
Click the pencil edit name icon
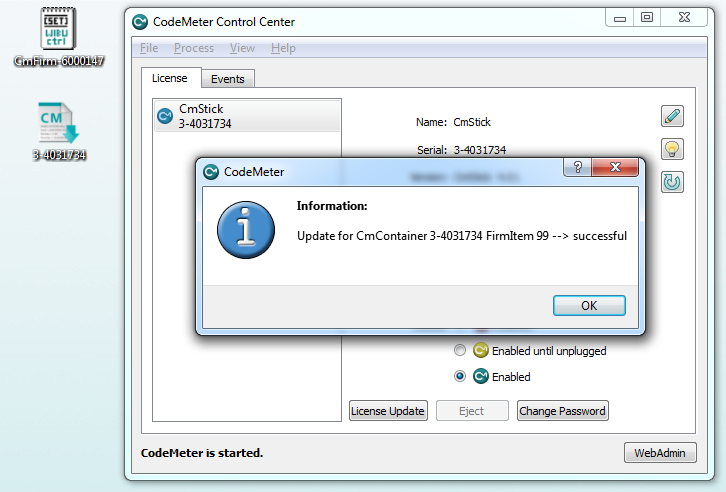coord(672,116)
